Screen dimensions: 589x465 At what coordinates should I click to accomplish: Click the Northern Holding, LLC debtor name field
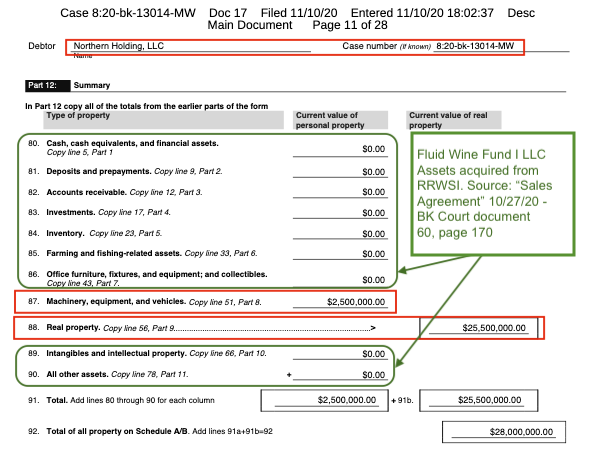point(192,46)
